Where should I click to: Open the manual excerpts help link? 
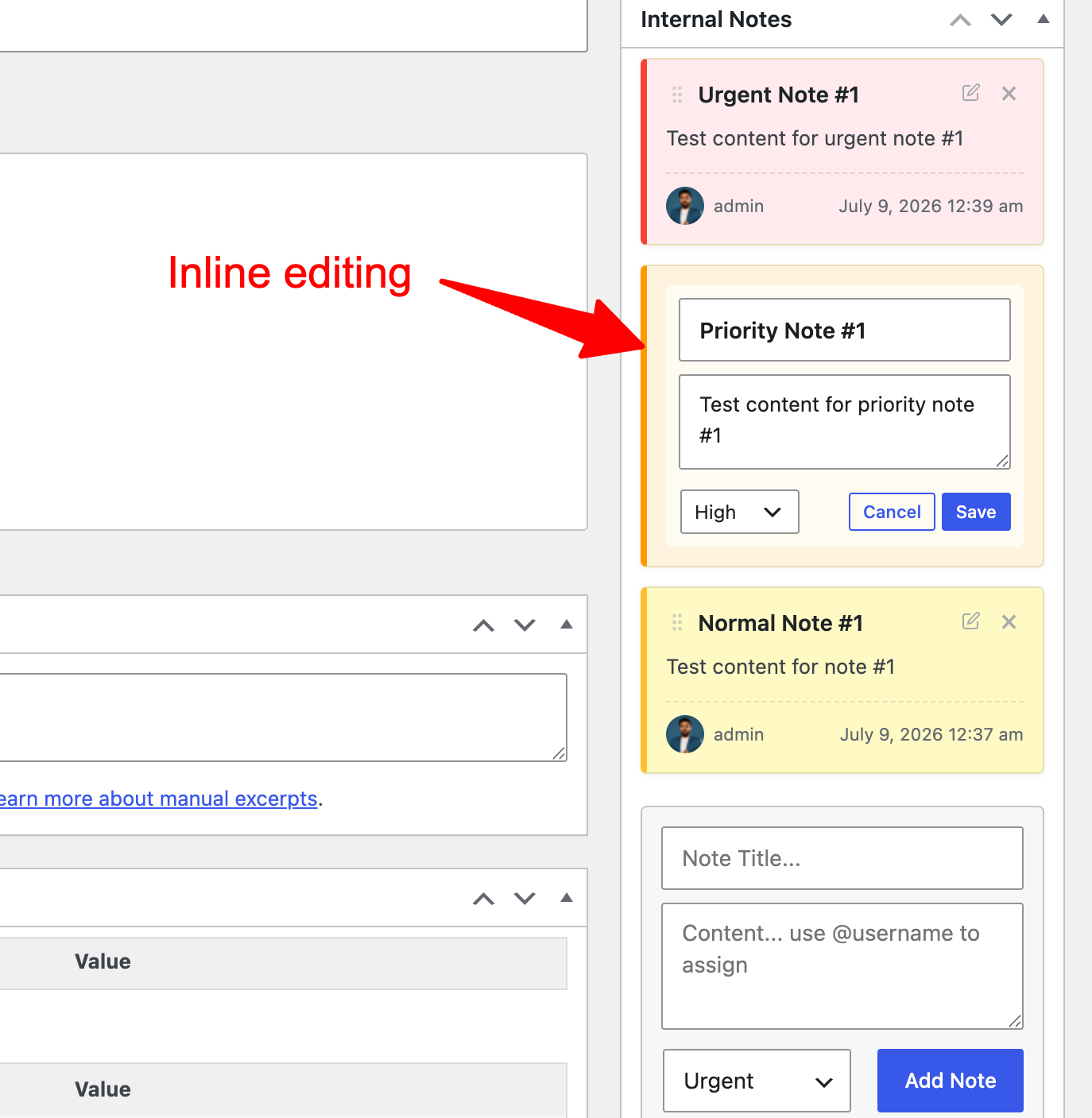(159, 799)
